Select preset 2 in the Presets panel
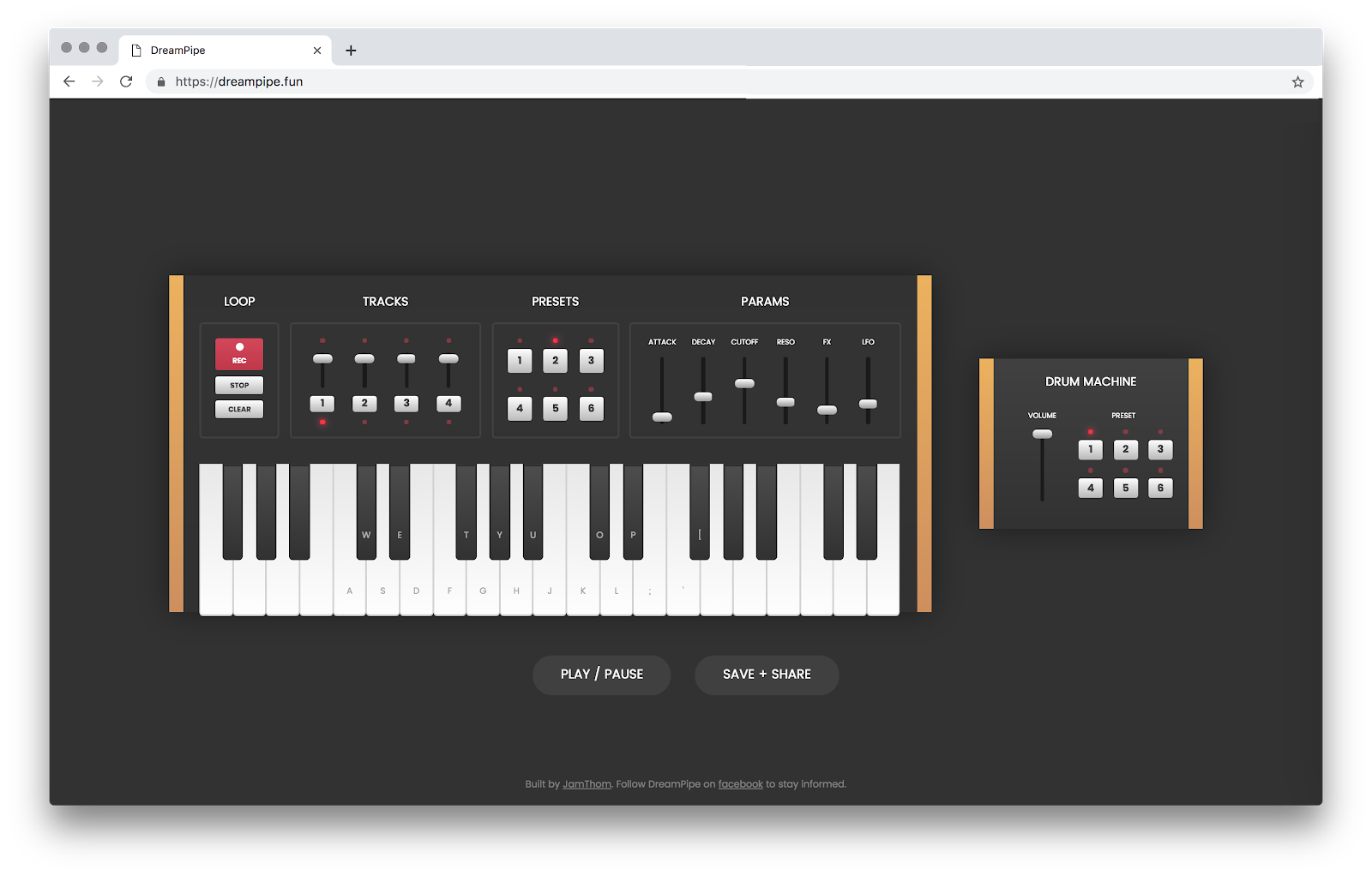 [554, 360]
